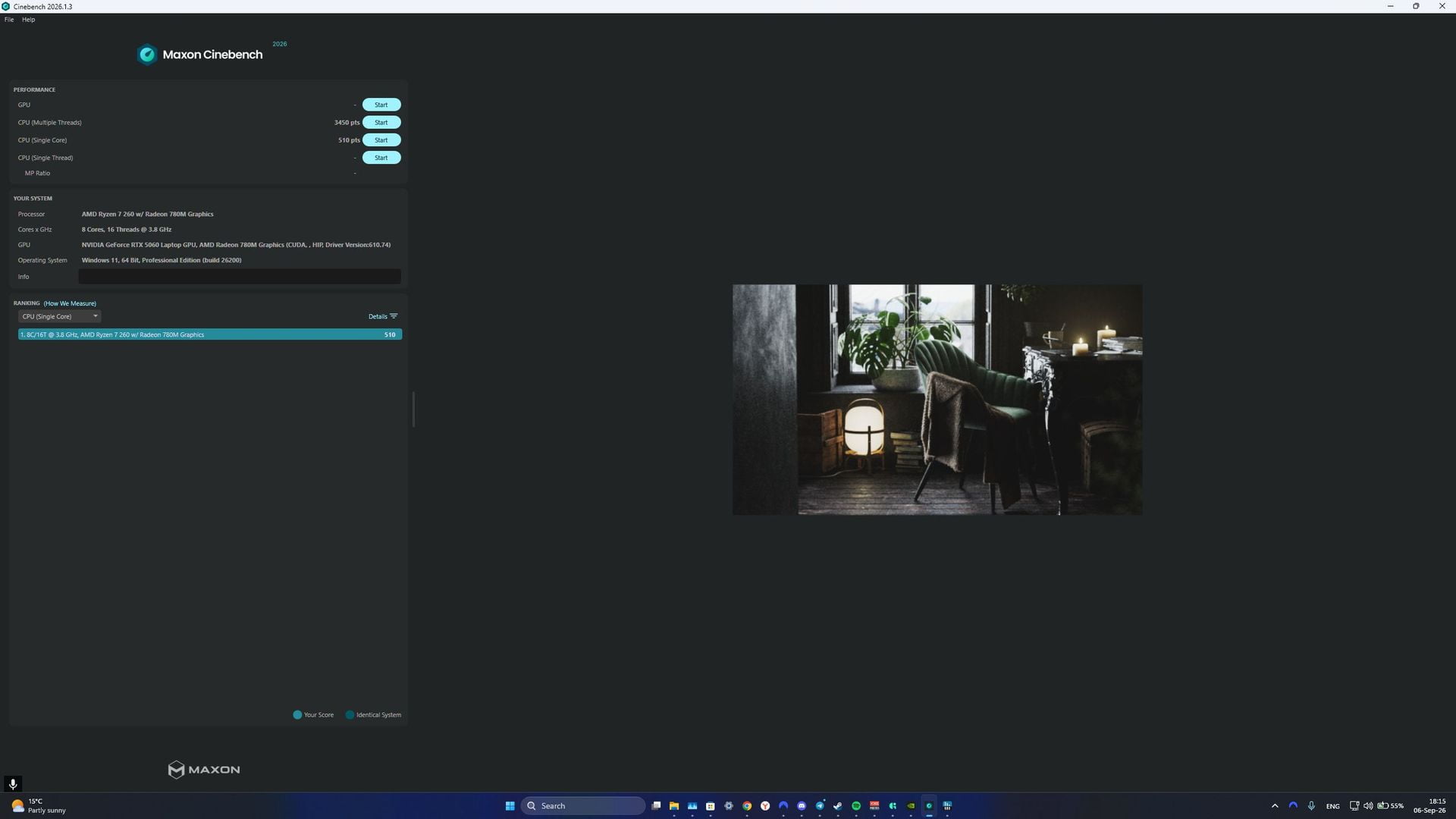Image resolution: width=1456 pixels, height=819 pixels.
Task: Open Microsoft Store from taskbar
Action: pyautogui.click(x=711, y=806)
